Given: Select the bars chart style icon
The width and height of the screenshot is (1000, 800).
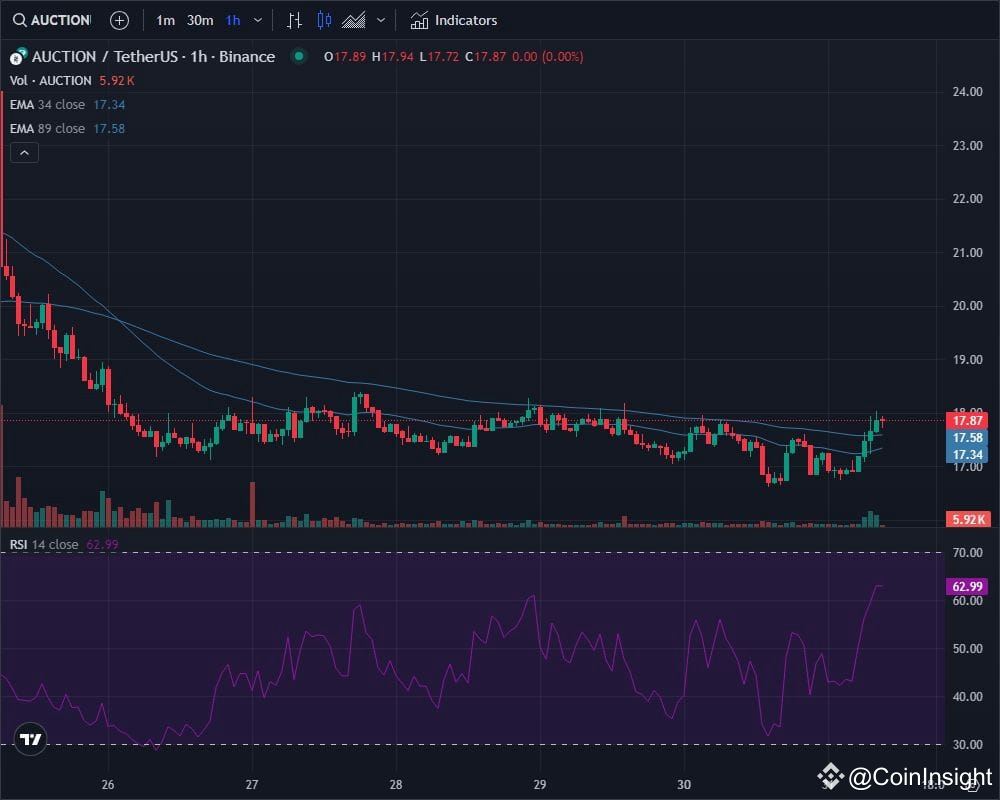Looking at the screenshot, I should [x=294, y=20].
